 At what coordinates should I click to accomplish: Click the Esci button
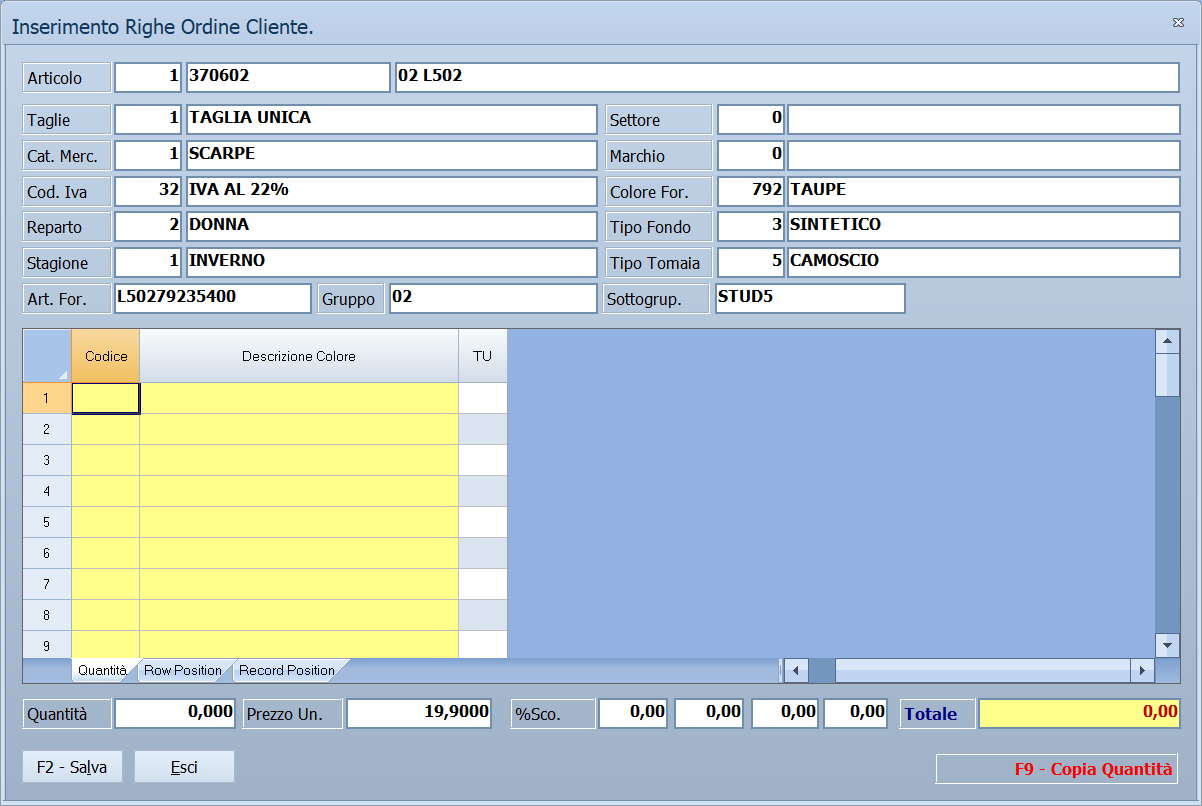click(184, 767)
